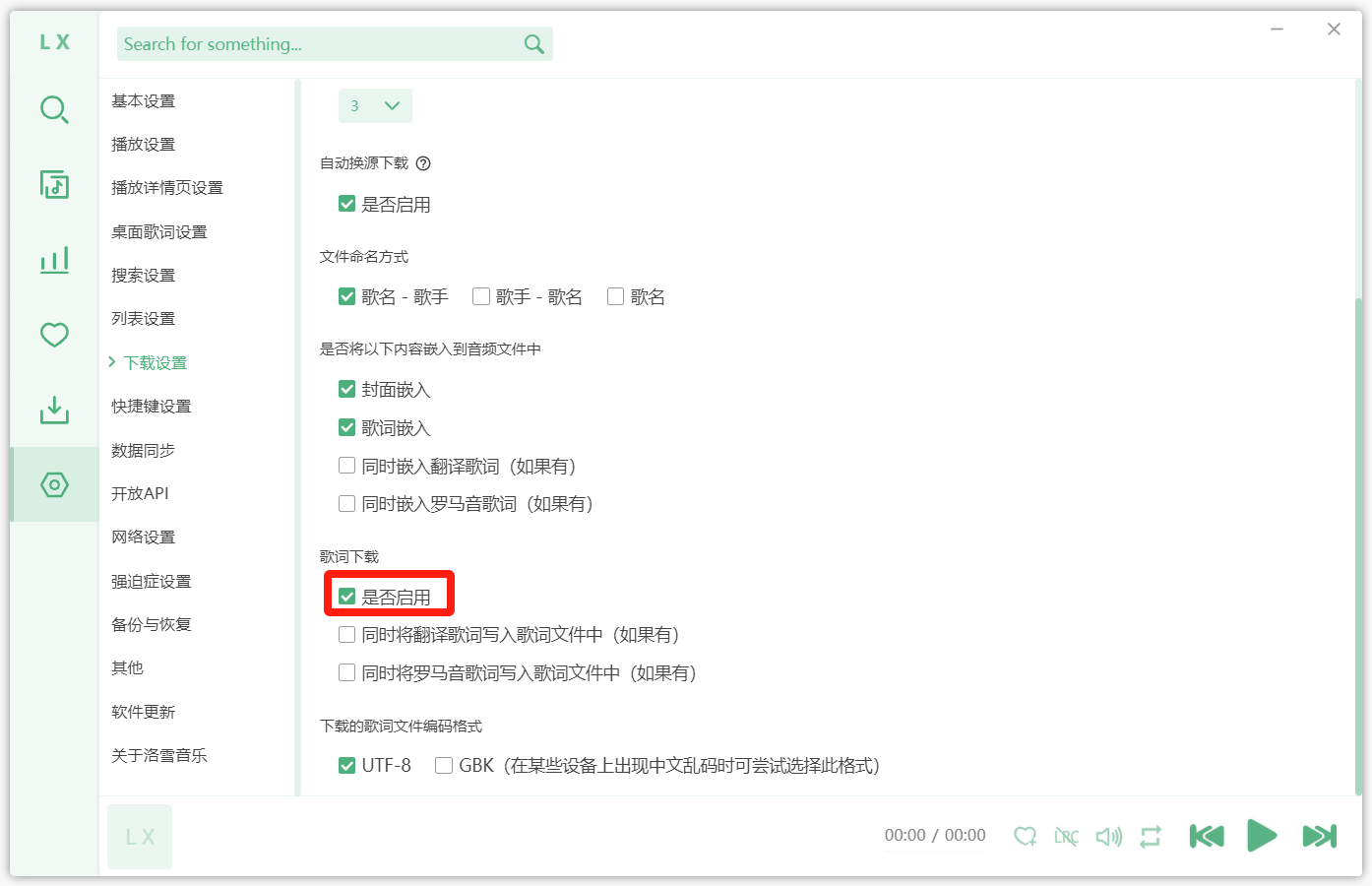
Task: Go to 播放设置 settings section
Action: [x=144, y=145]
